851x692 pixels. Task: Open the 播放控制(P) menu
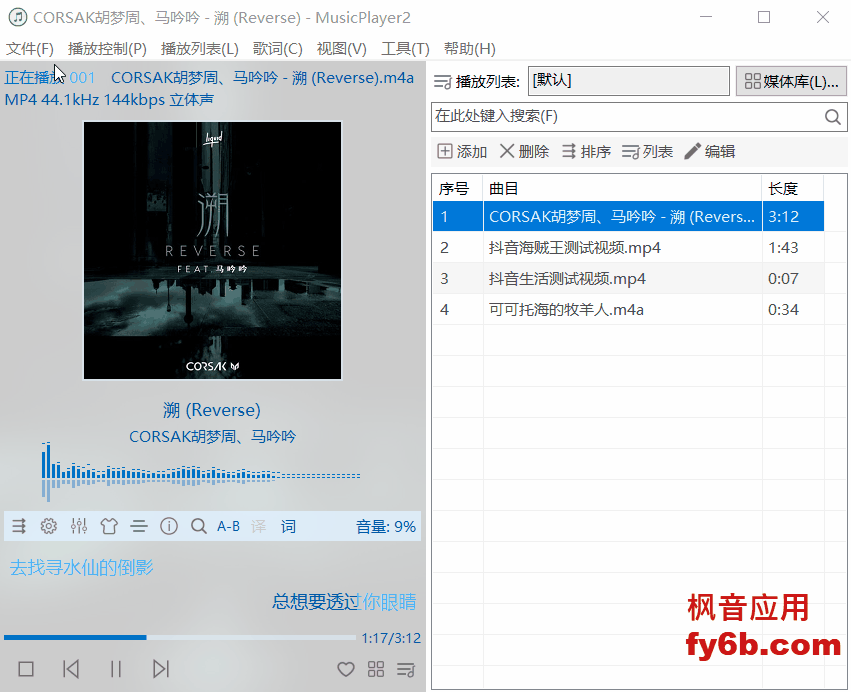tap(107, 49)
